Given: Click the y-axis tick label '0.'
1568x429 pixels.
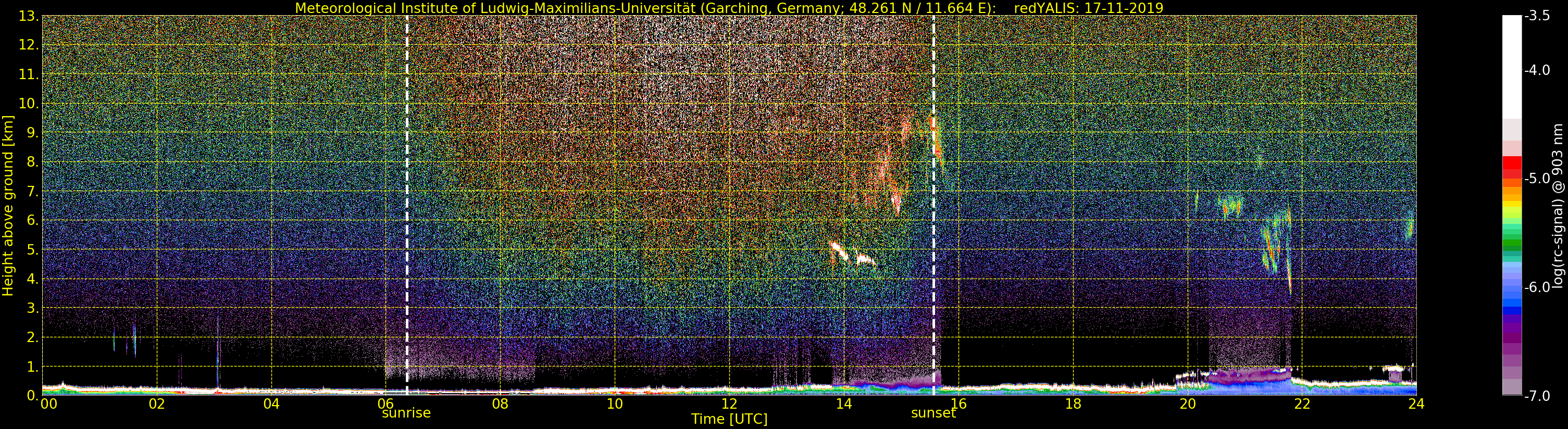Looking at the screenshot, I should pyautogui.click(x=33, y=396).
